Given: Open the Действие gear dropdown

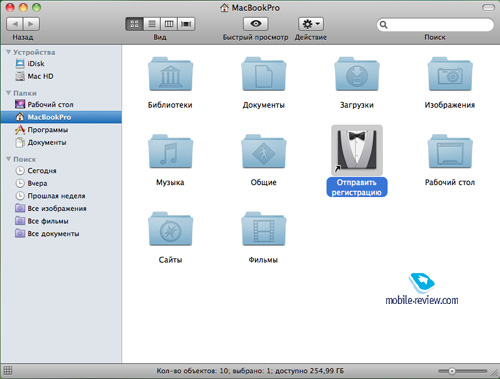Looking at the screenshot, I should (311, 24).
